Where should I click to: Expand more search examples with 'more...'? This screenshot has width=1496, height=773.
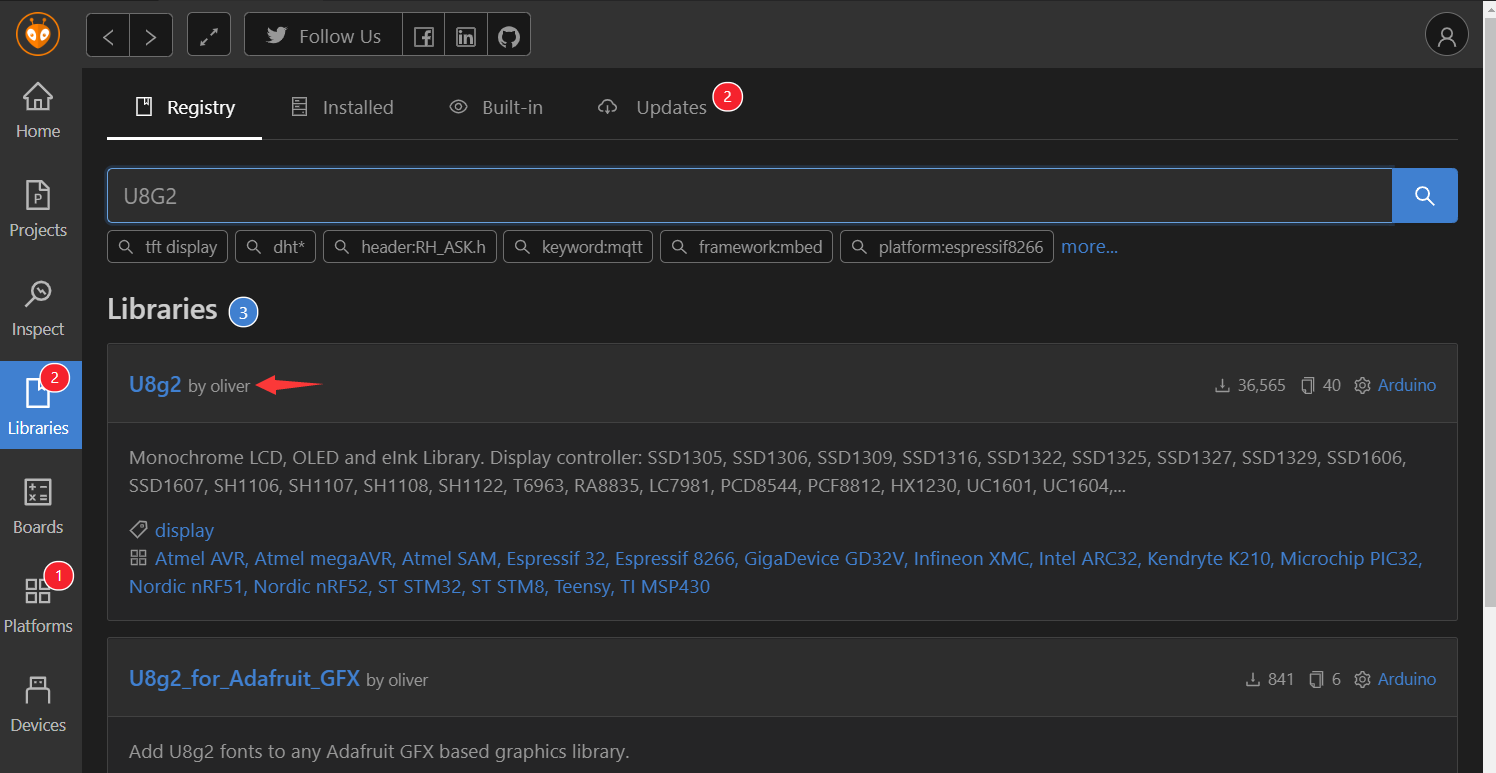pos(1089,247)
